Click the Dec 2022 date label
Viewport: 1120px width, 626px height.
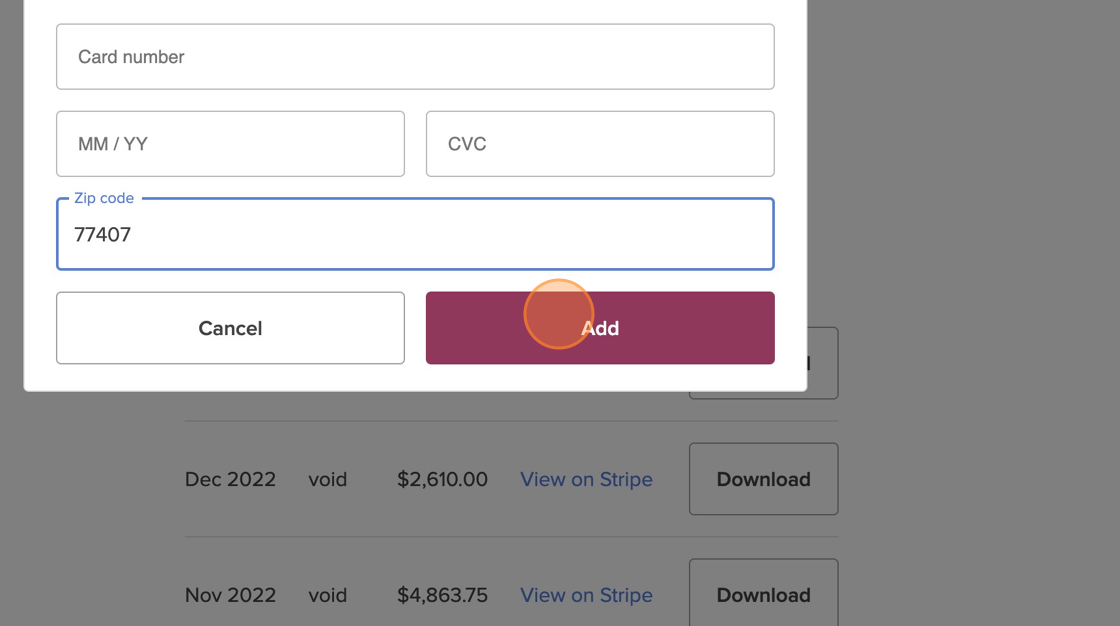tap(230, 479)
